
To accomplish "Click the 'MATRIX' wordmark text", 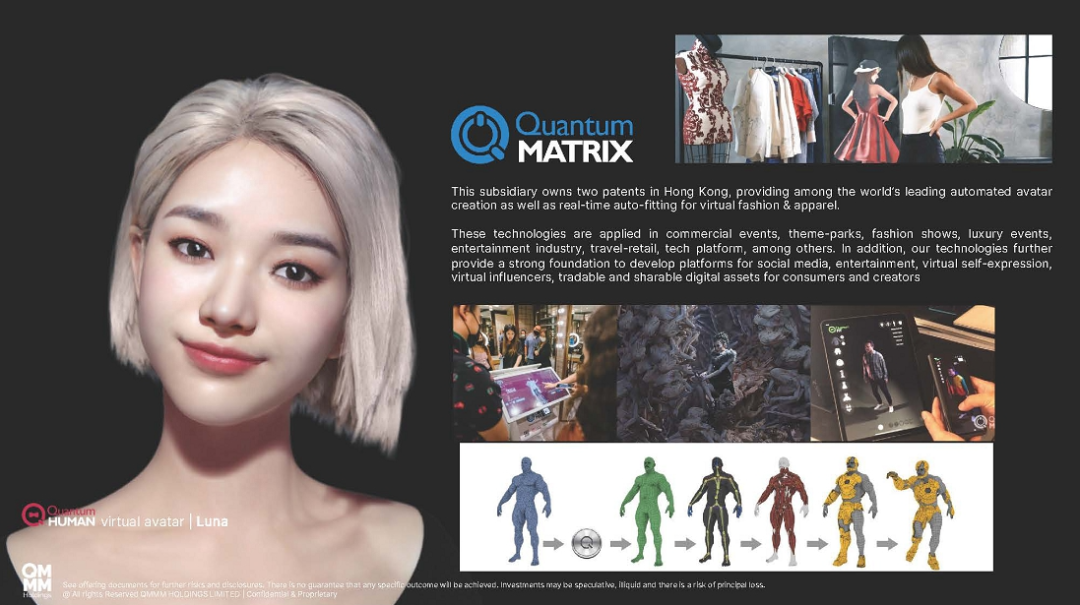I will [x=575, y=151].
